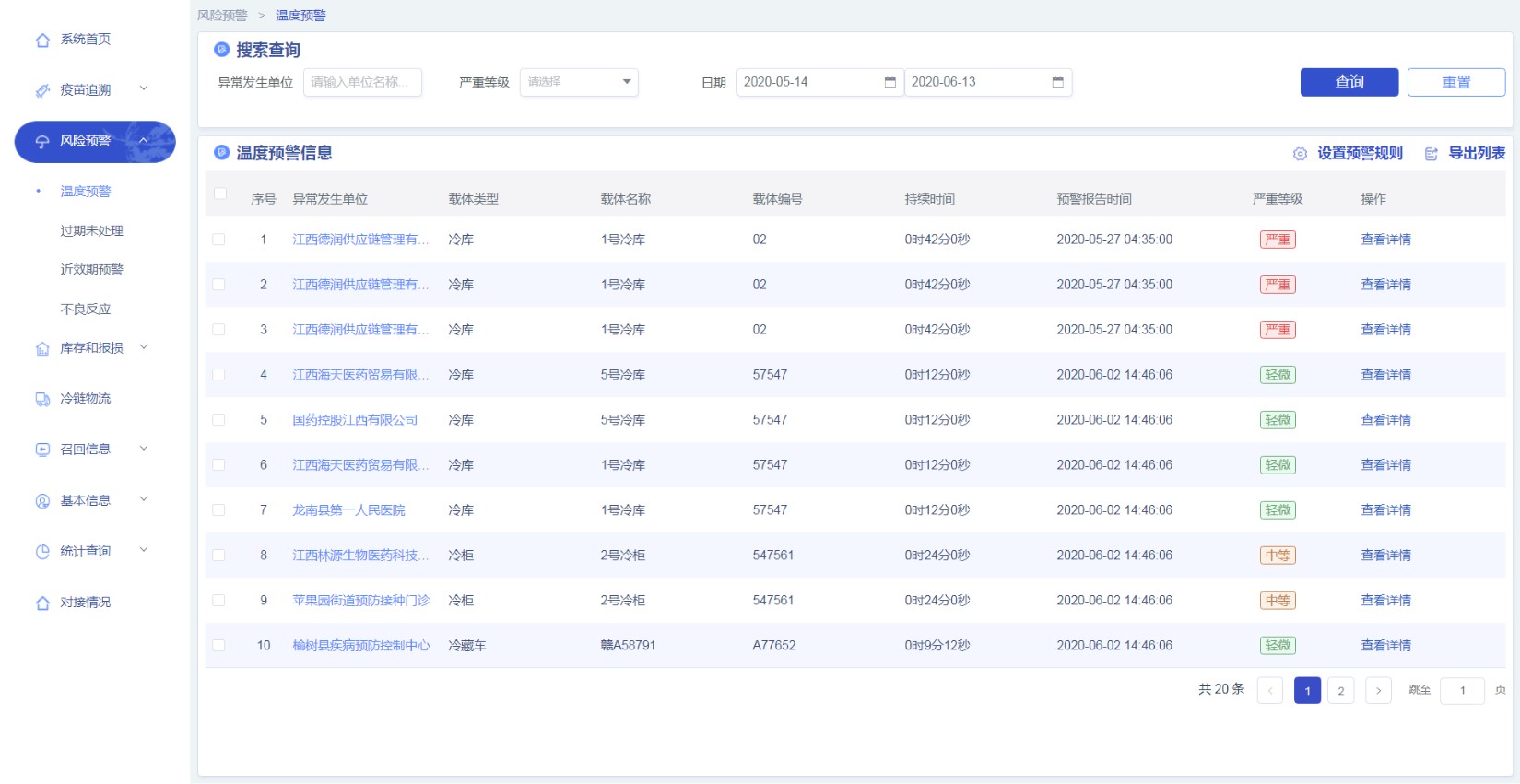Check the checkbox for row 2

[x=218, y=284]
